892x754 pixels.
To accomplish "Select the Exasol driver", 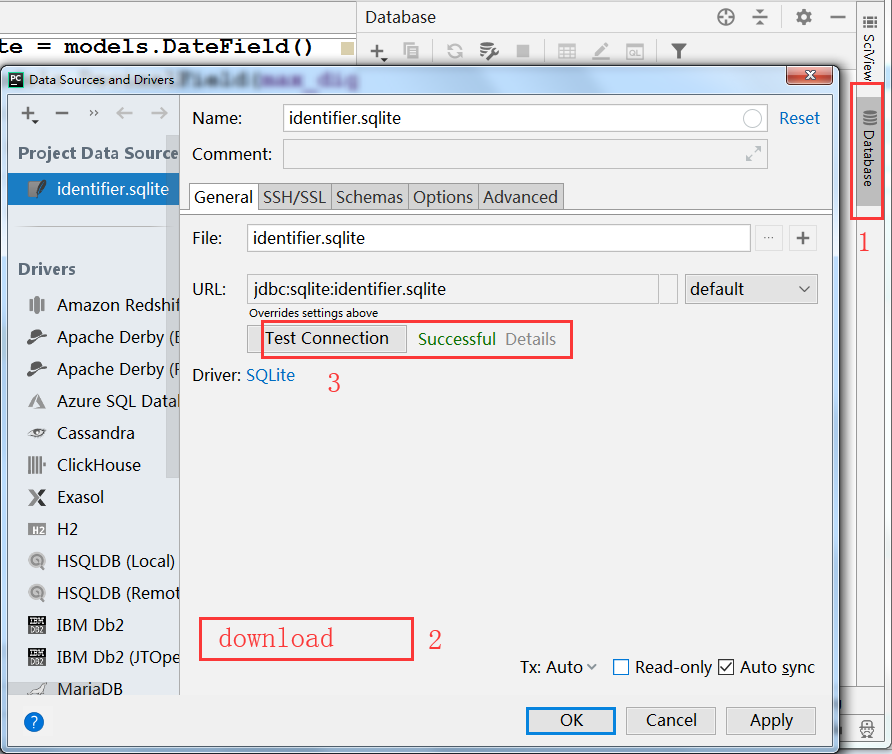I will coord(94,497).
